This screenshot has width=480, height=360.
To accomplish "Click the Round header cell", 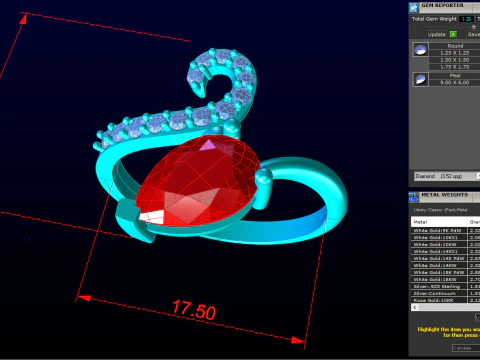I will [x=454, y=46].
